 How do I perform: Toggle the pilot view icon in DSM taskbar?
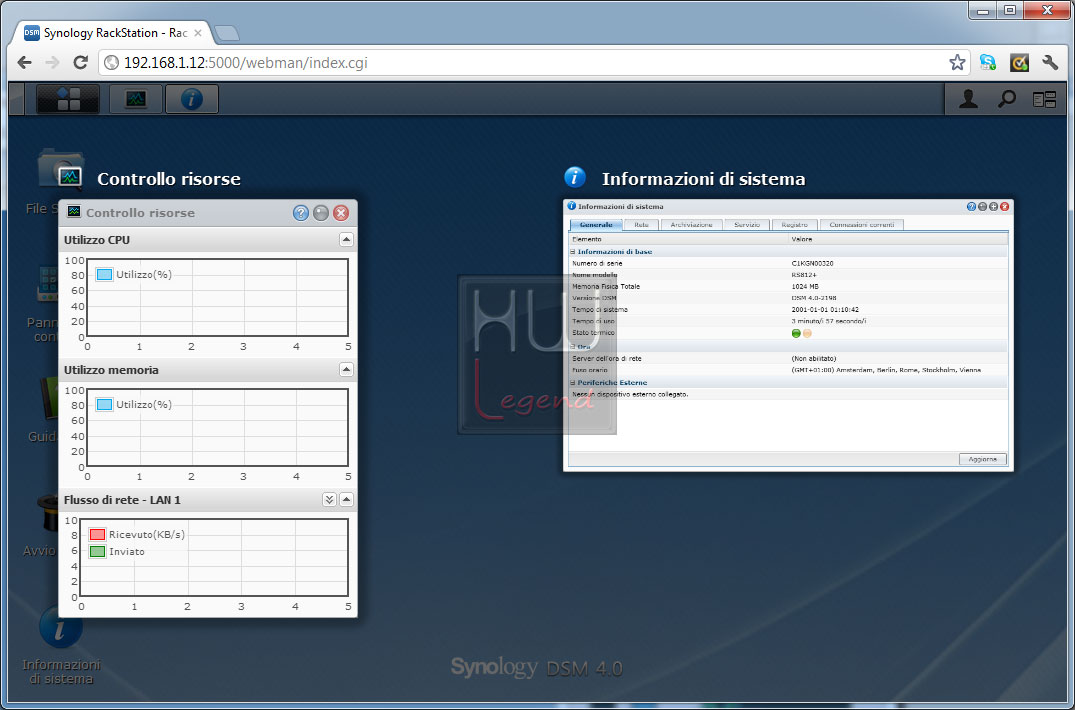pyautogui.click(x=1044, y=99)
